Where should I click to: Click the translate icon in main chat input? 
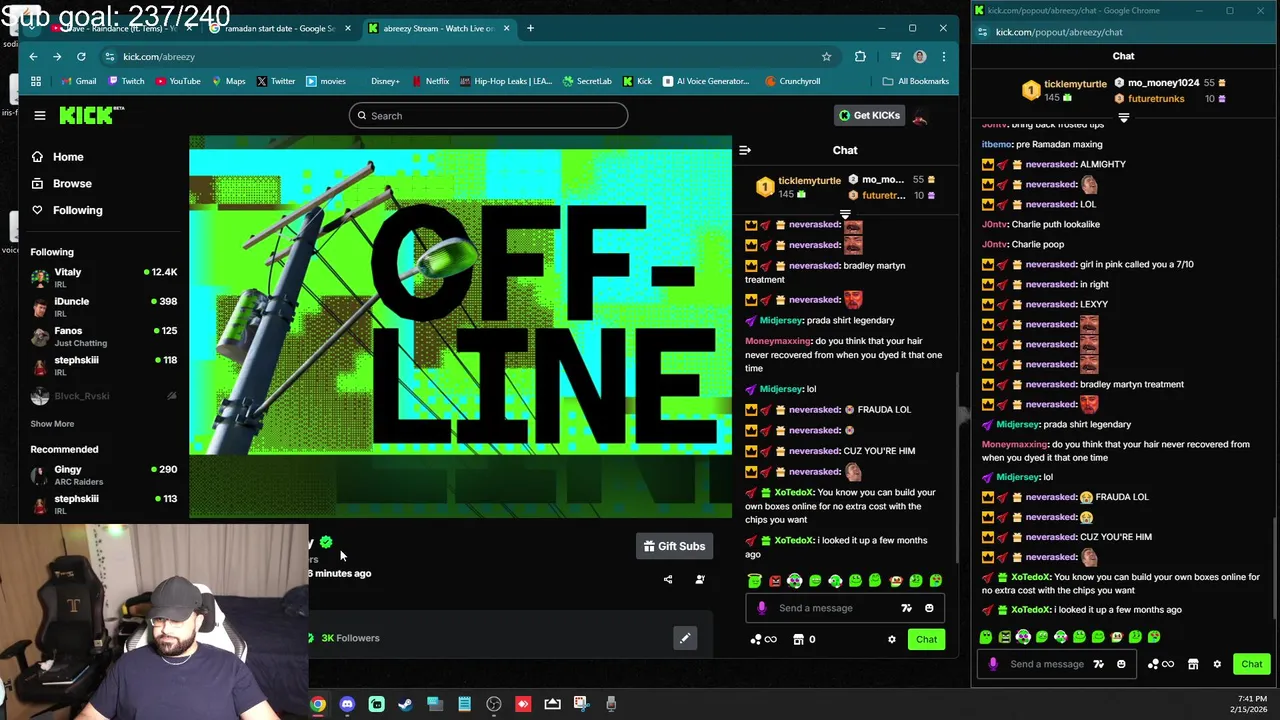coord(906,608)
